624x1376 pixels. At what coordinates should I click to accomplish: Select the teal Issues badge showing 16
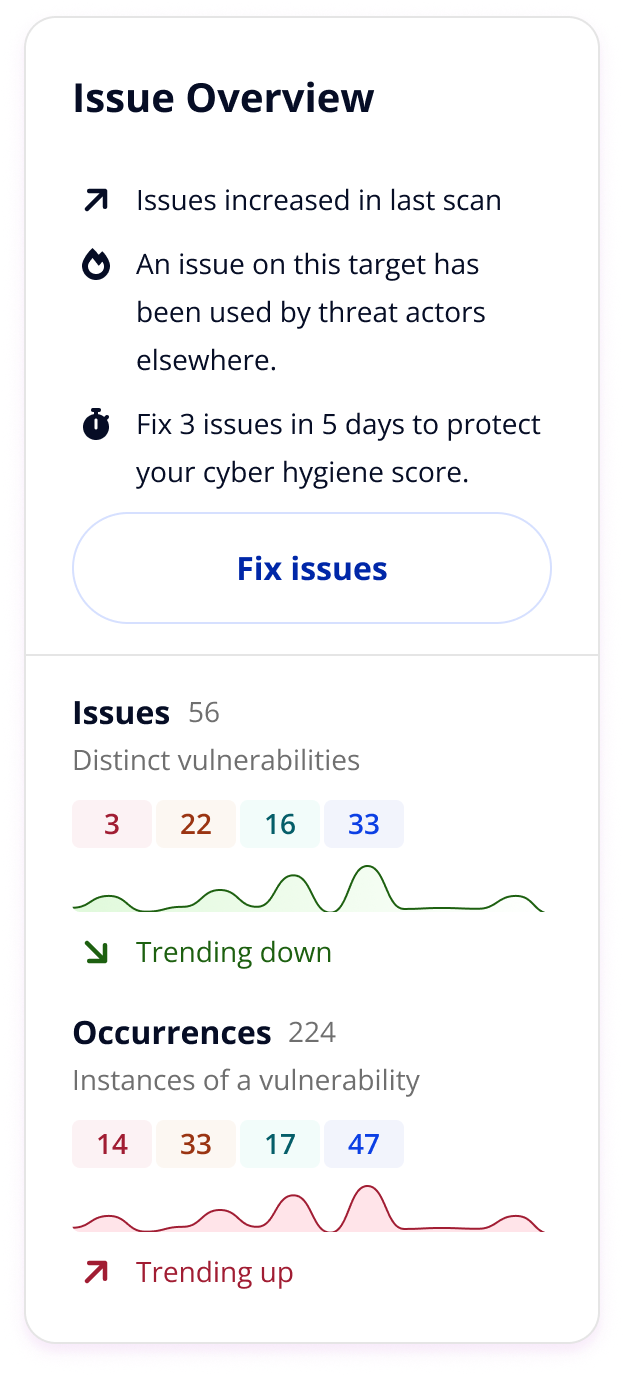pos(280,825)
